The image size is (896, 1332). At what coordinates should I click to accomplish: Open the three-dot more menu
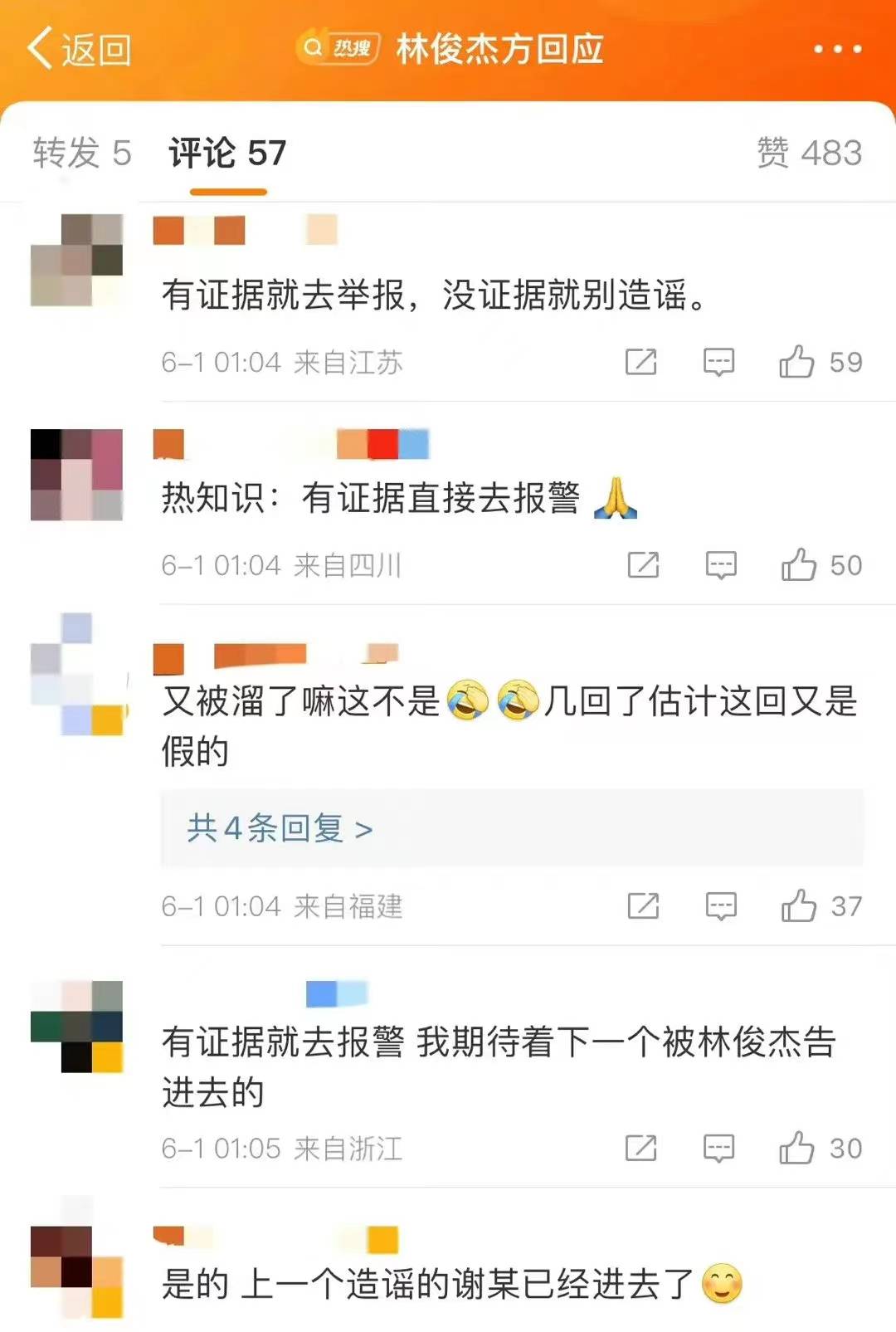pos(837,50)
